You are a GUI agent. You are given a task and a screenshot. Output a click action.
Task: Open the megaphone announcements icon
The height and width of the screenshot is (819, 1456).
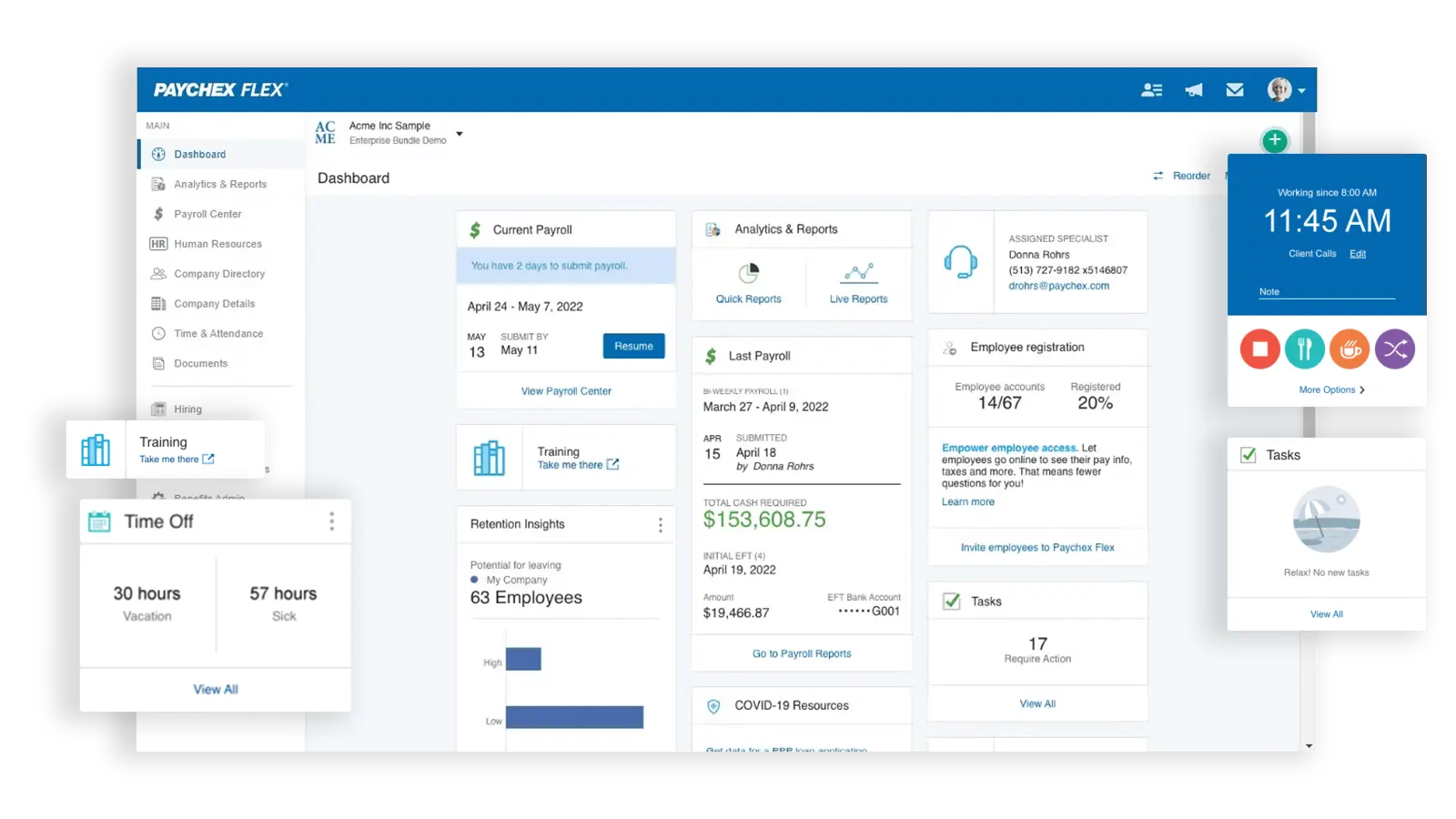point(1194,90)
